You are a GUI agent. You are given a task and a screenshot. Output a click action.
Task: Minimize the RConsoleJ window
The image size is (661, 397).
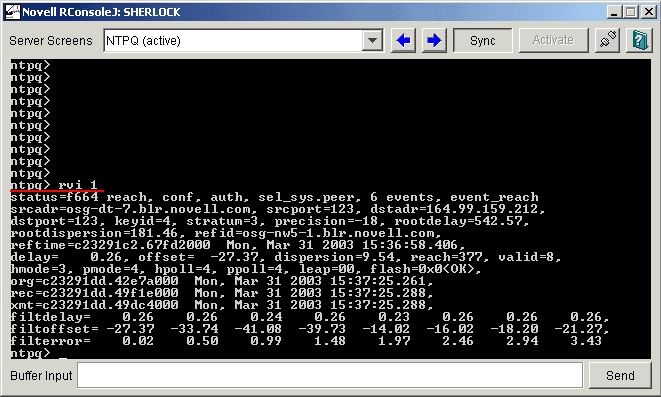[x=614, y=12]
